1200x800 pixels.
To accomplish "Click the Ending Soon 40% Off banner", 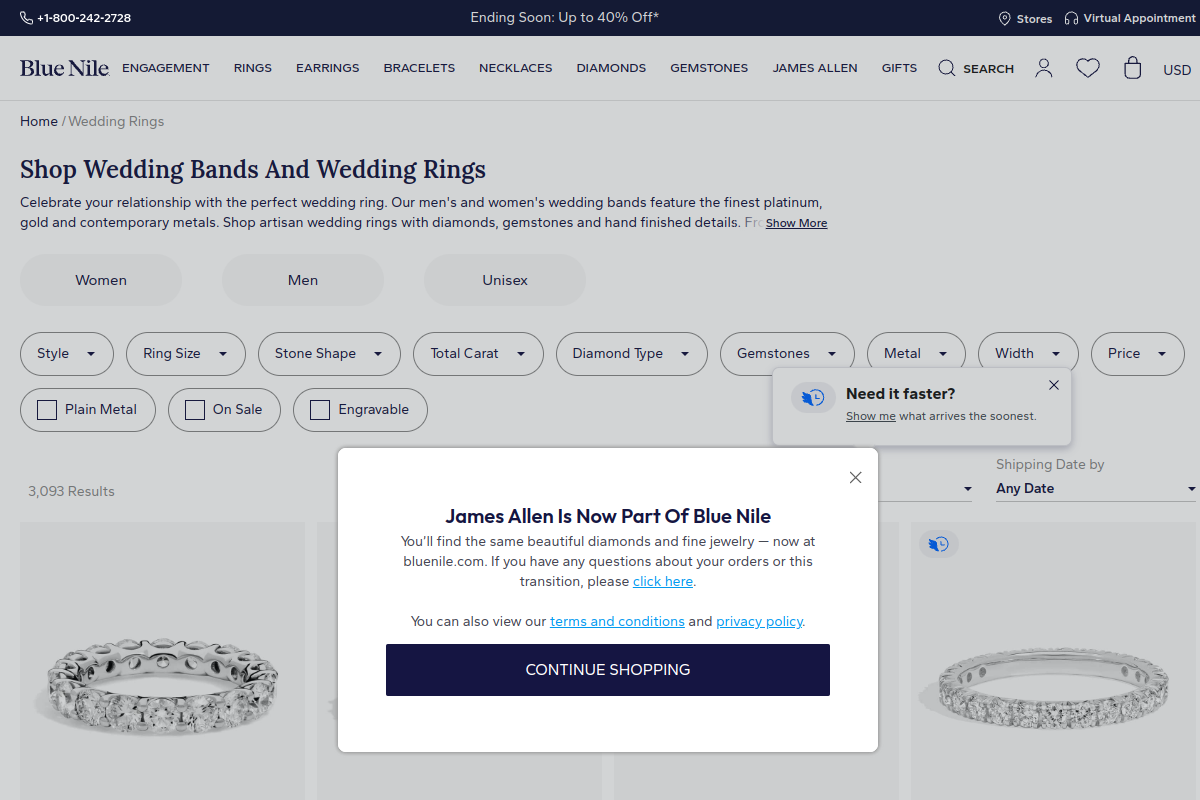I will (565, 17).
